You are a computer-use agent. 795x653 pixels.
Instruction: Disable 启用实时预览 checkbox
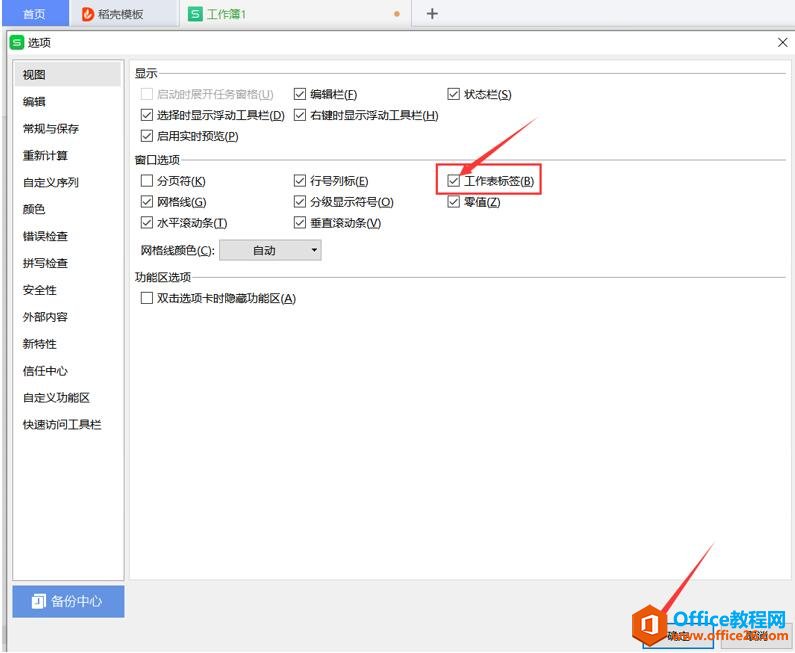click(x=147, y=136)
